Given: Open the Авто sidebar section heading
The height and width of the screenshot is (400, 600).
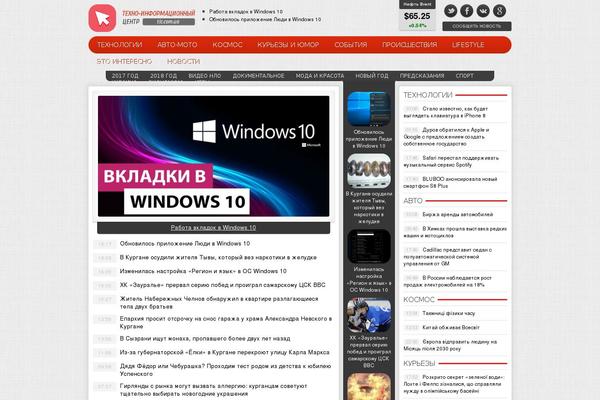Looking at the screenshot, I should point(413,201).
